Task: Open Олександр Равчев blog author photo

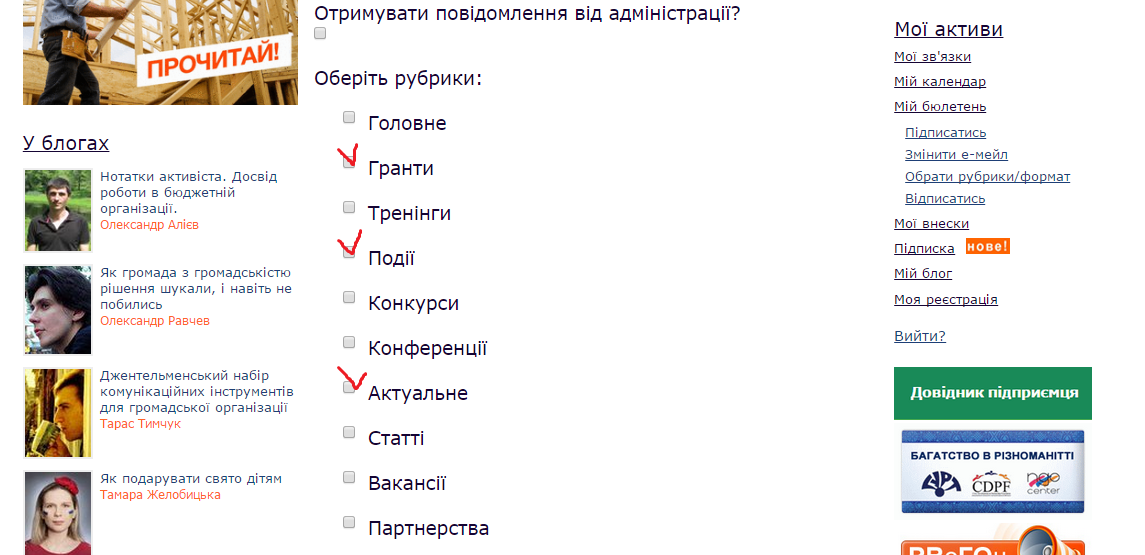Action: [58, 310]
